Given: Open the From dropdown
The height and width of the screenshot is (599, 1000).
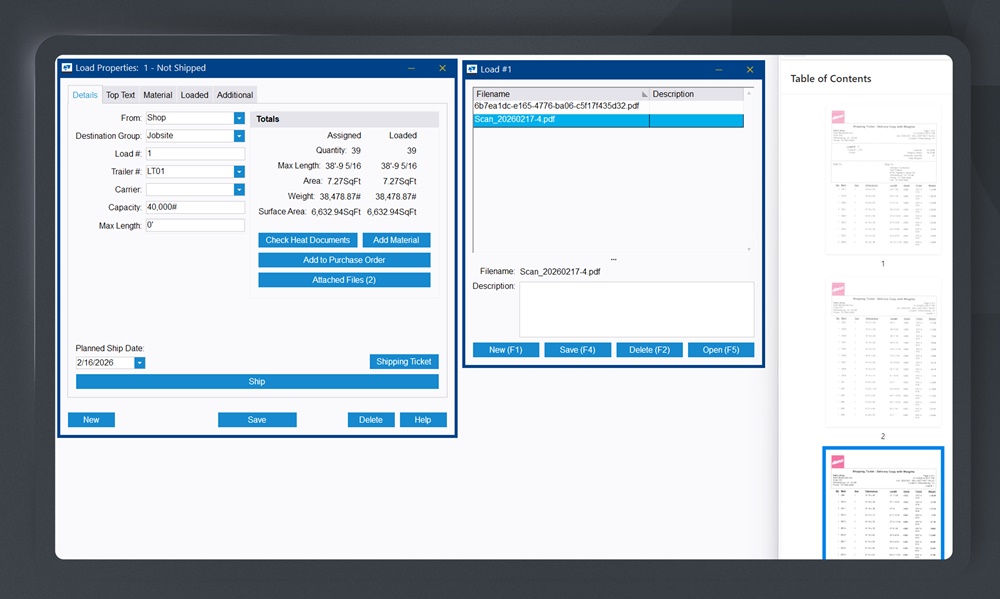Looking at the screenshot, I should (239, 118).
